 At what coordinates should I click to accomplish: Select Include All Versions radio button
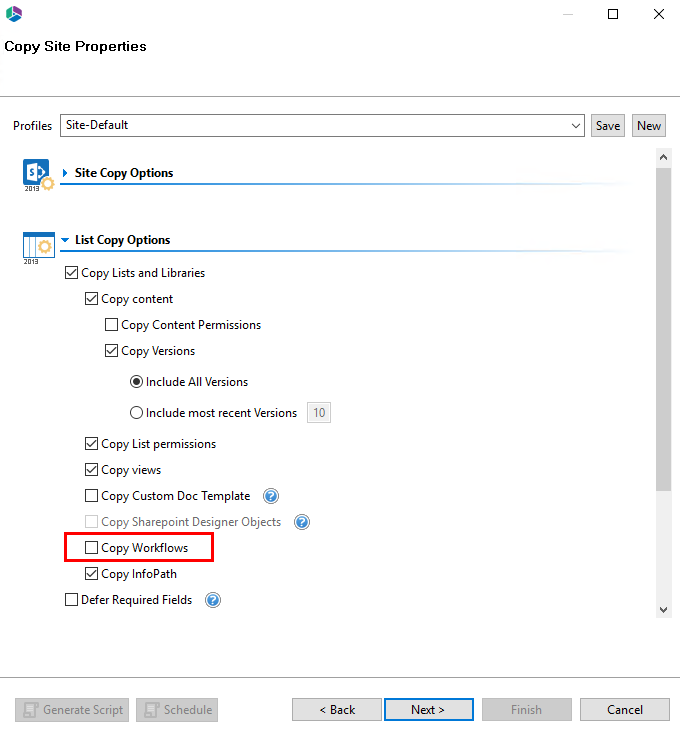pos(137,382)
